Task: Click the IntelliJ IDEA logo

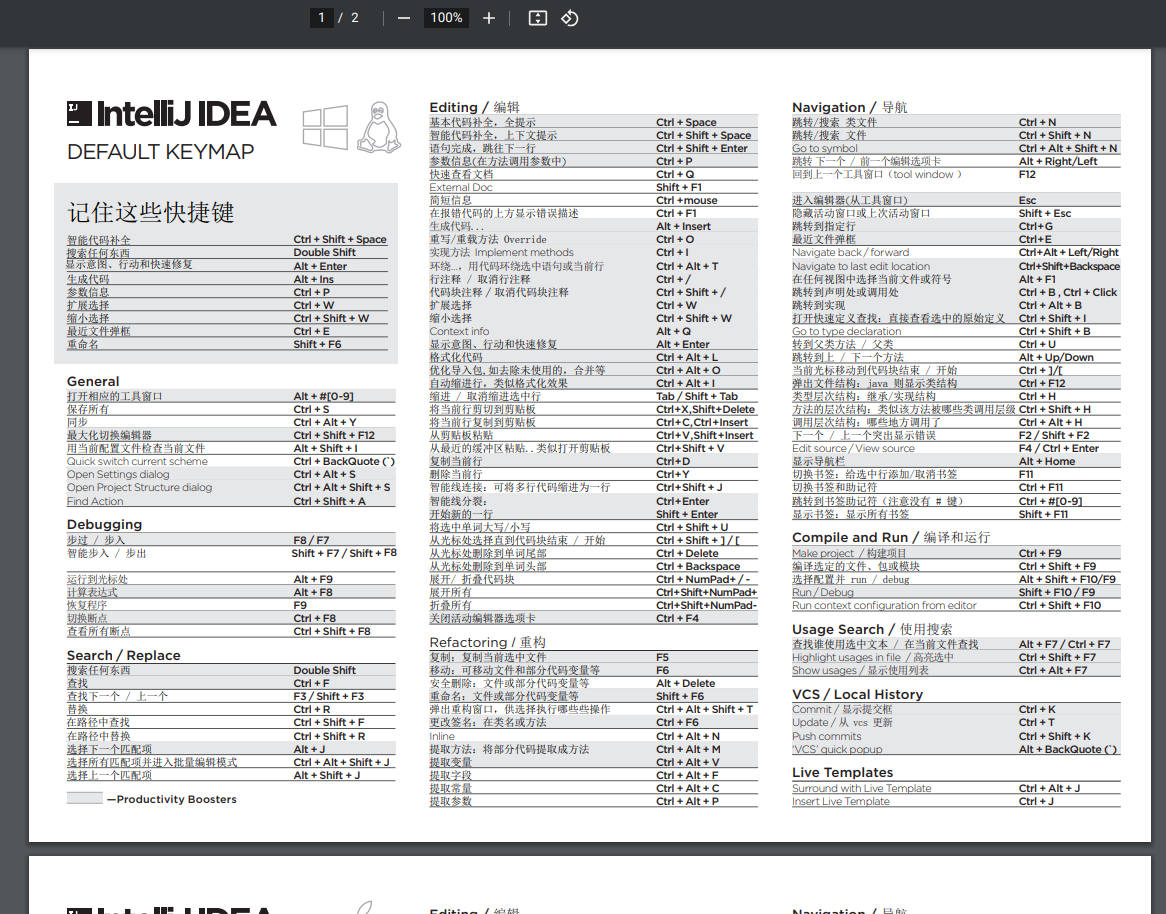Action: 171,114
